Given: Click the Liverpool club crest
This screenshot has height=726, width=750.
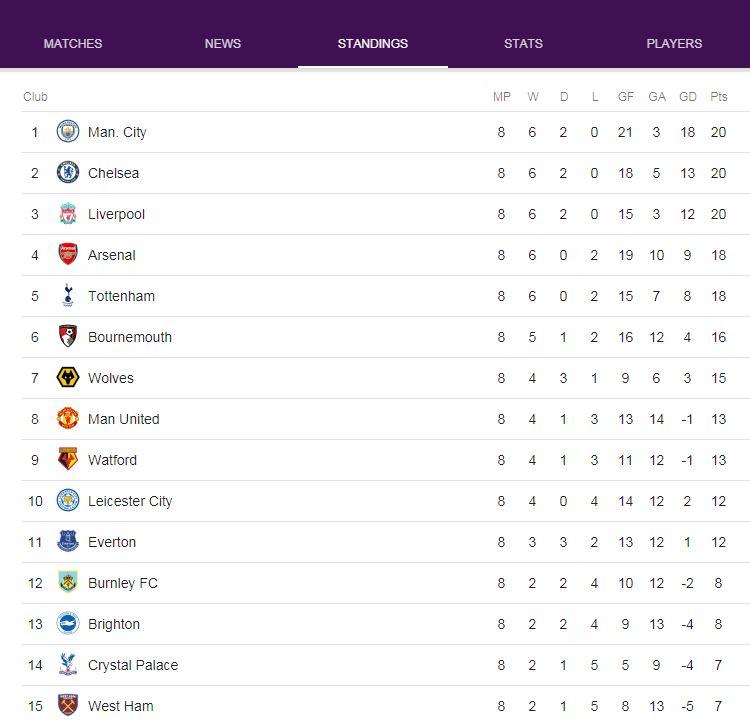Looking at the screenshot, I should pyautogui.click(x=68, y=214).
